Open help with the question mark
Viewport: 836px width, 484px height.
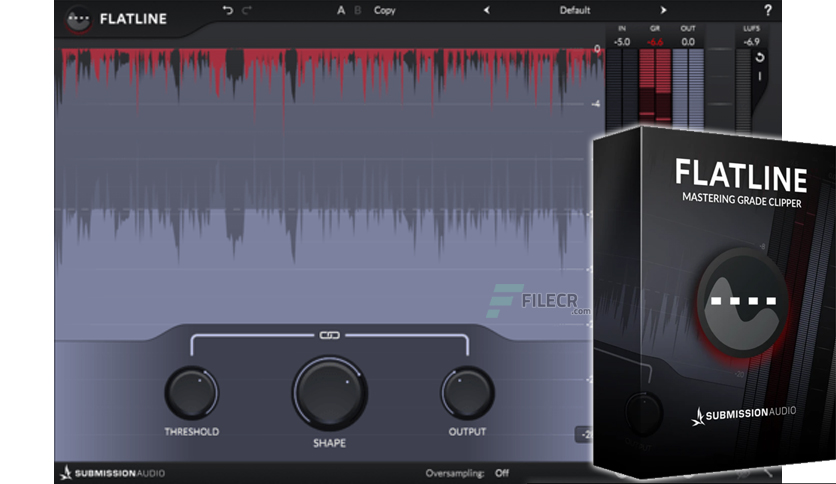pos(768,10)
